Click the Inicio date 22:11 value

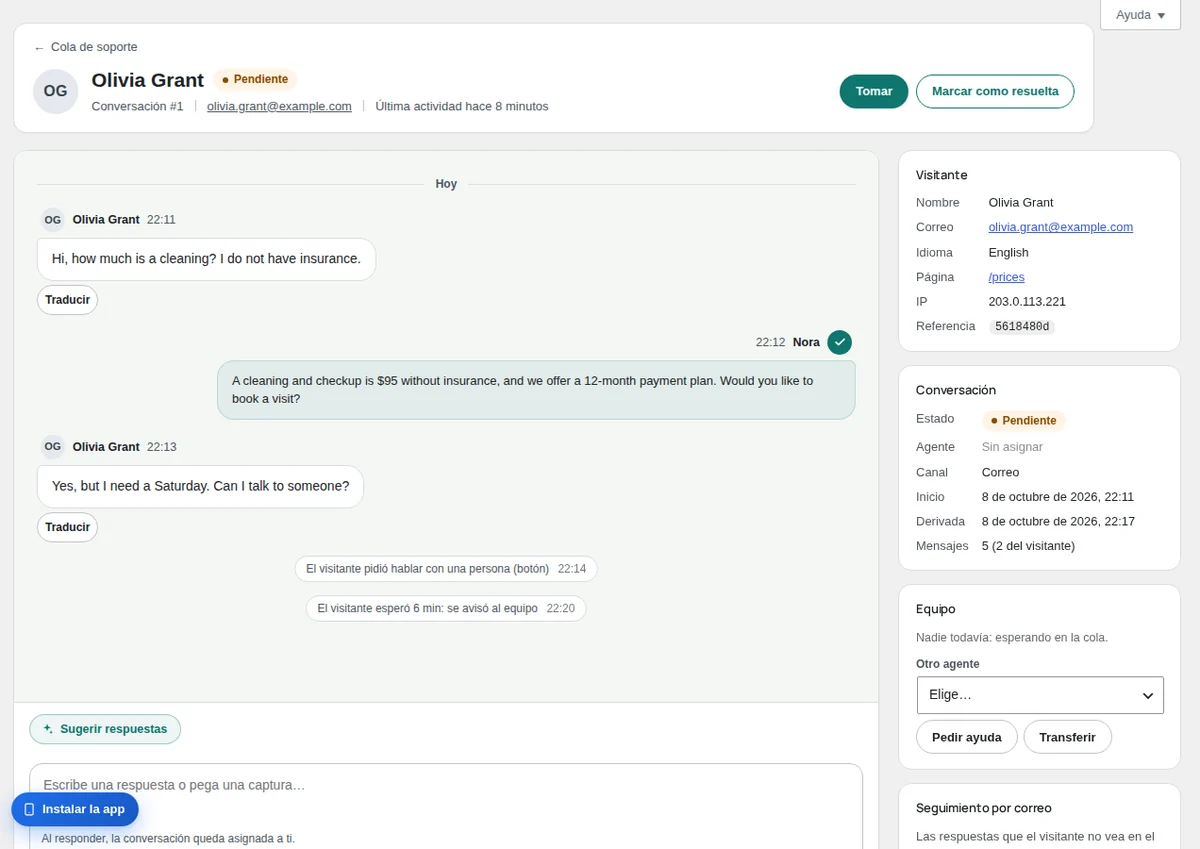pyautogui.click(x=1058, y=497)
